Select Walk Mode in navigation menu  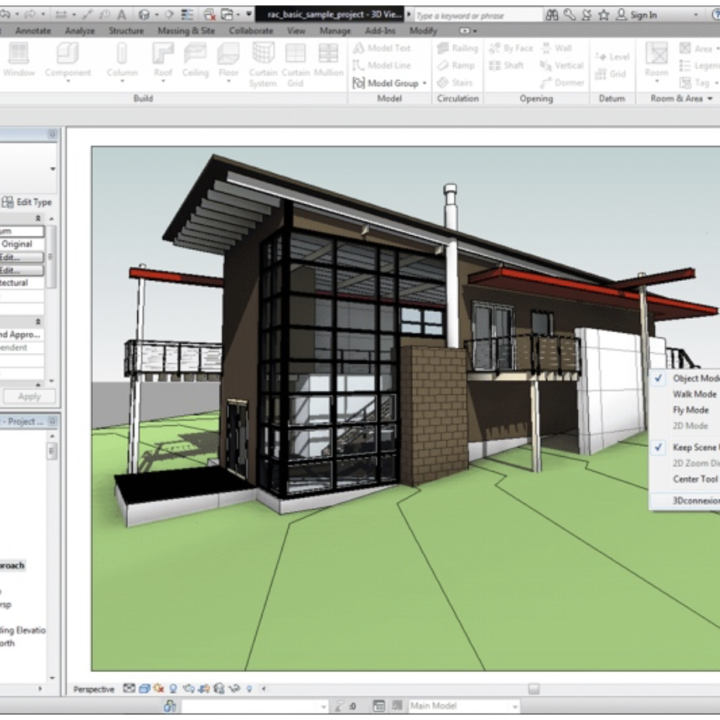[692, 394]
